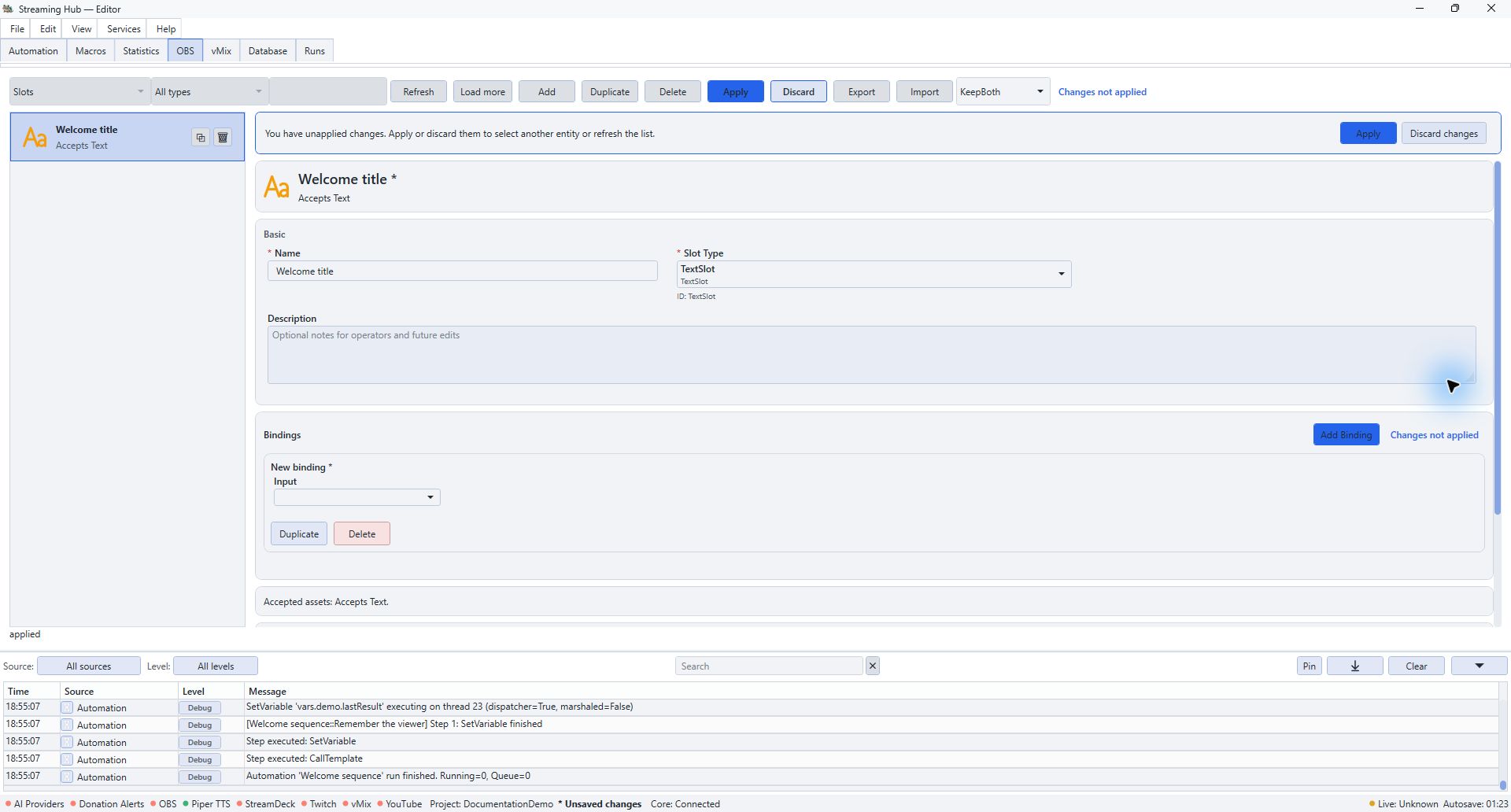
Task: Click the Donation Alerts status indicator
Action: [107, 804]
